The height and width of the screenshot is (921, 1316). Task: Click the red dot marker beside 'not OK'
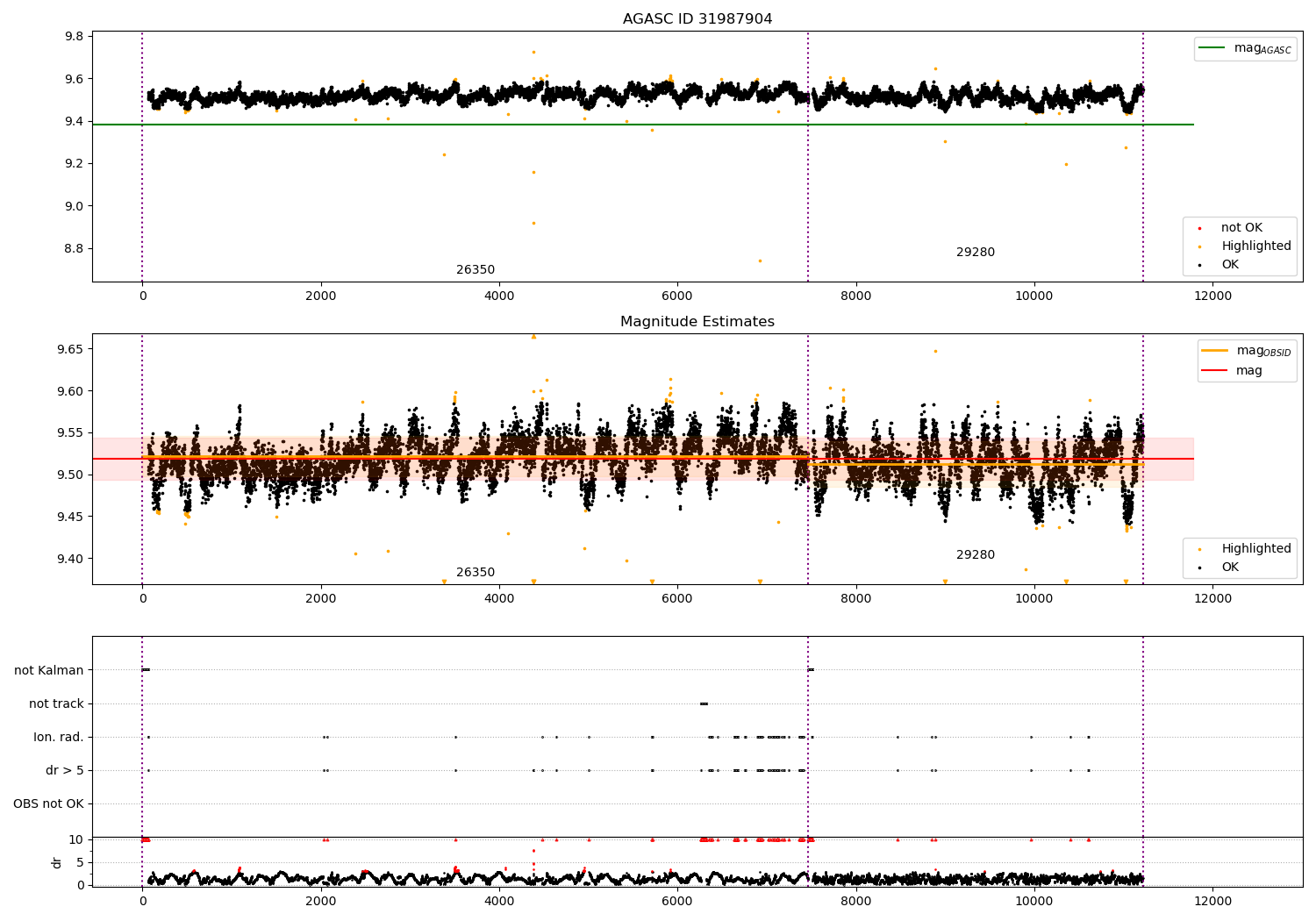click(1199, 228)
